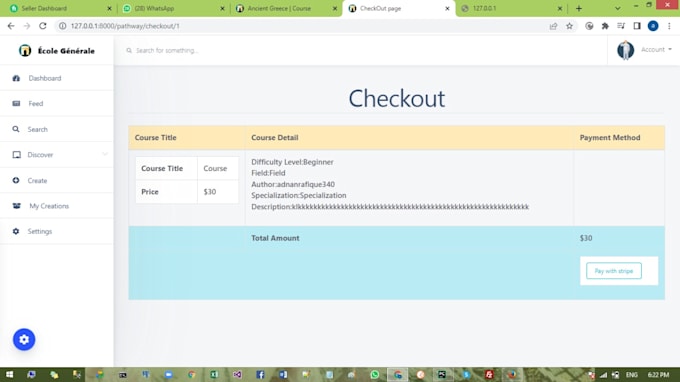Click the 6:22 PM clock

click(x=658, y=375)
